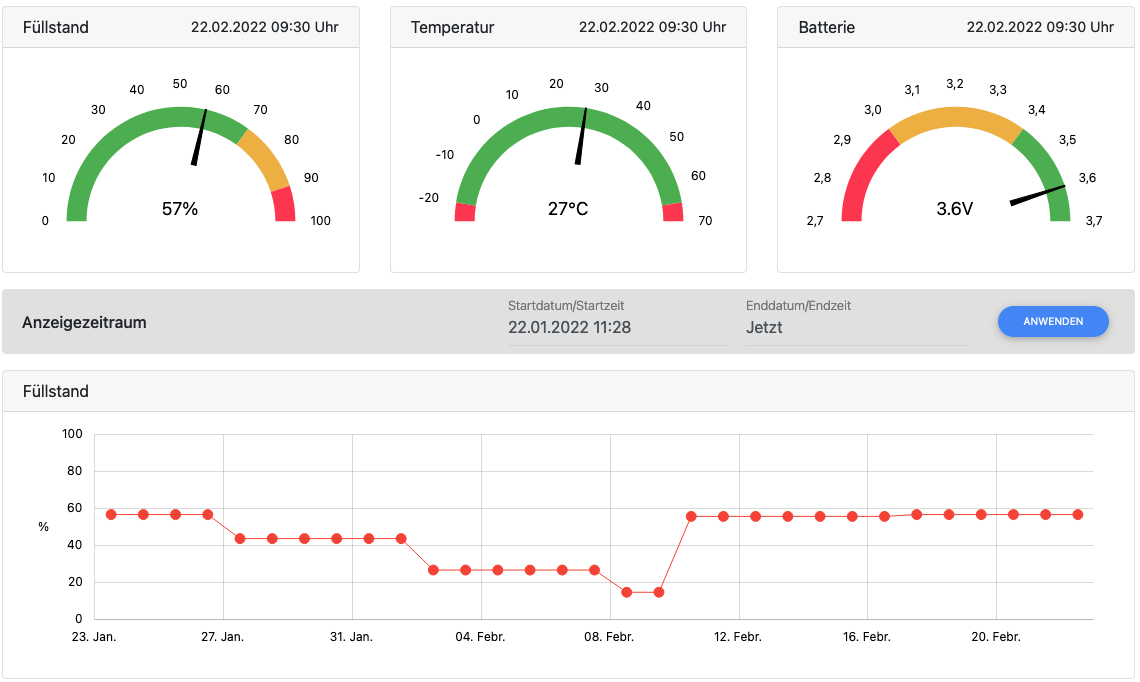
Task: Click the needle of the Temperatur gauge
Action: (x=582, y=136)
